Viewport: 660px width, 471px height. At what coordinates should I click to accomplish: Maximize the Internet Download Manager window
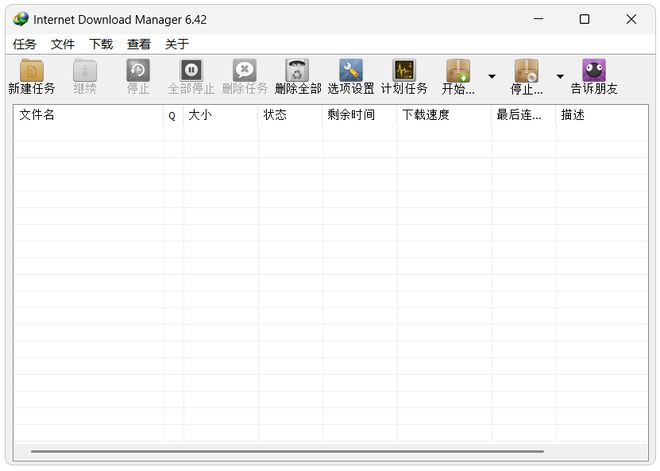pos(584,19)
